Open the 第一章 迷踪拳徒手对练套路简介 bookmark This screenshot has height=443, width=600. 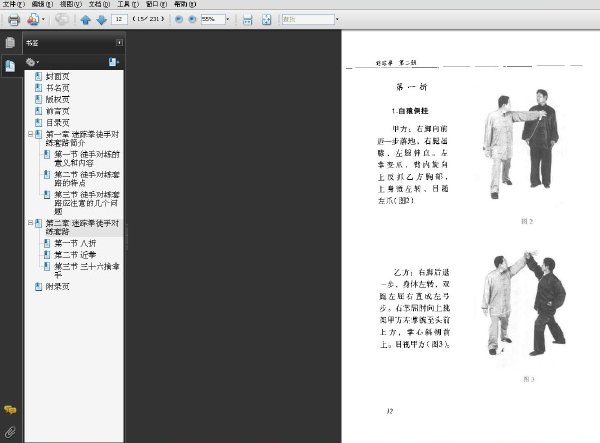(82, 138)
